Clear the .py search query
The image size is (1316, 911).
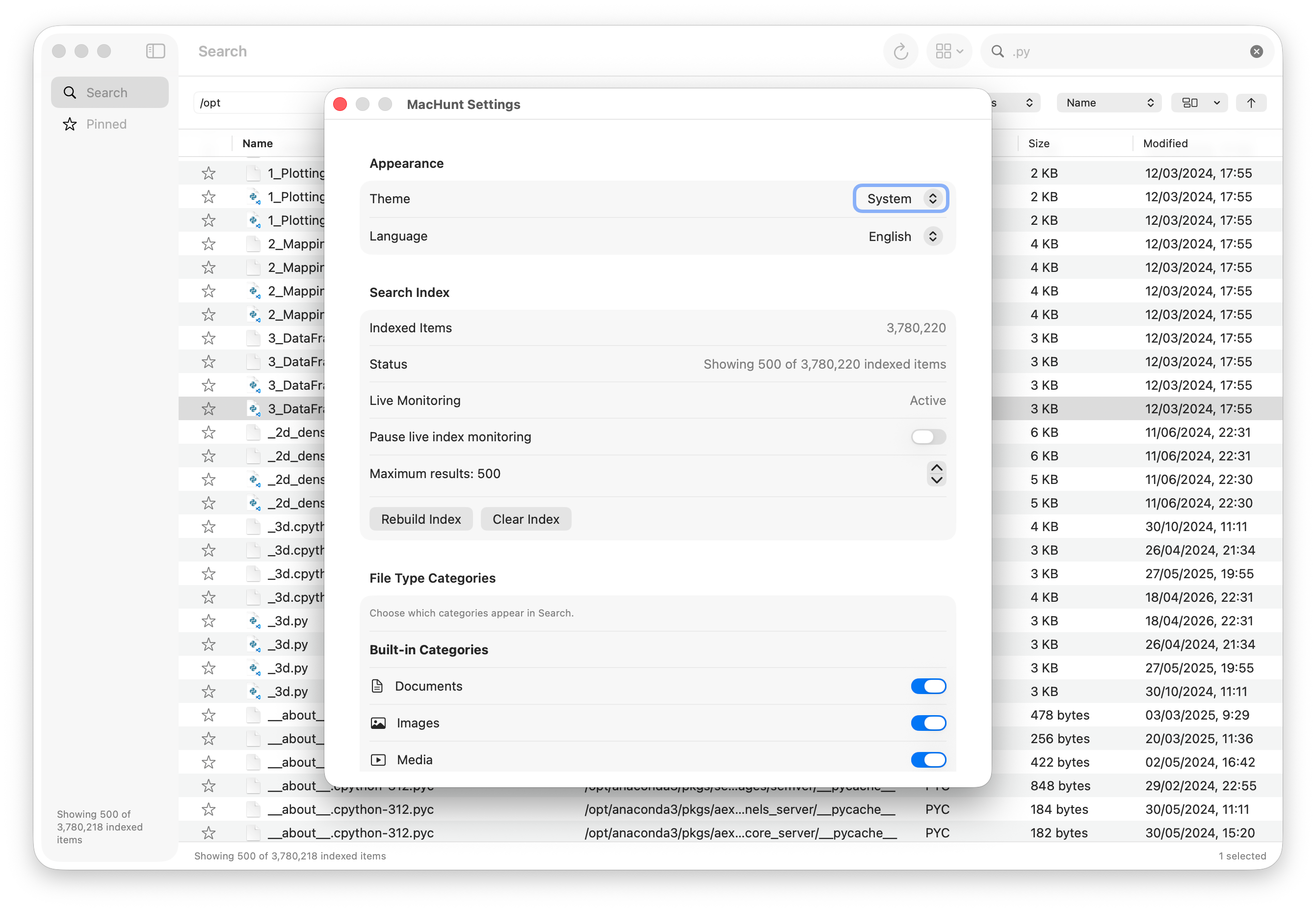(x=1256, y=52)
